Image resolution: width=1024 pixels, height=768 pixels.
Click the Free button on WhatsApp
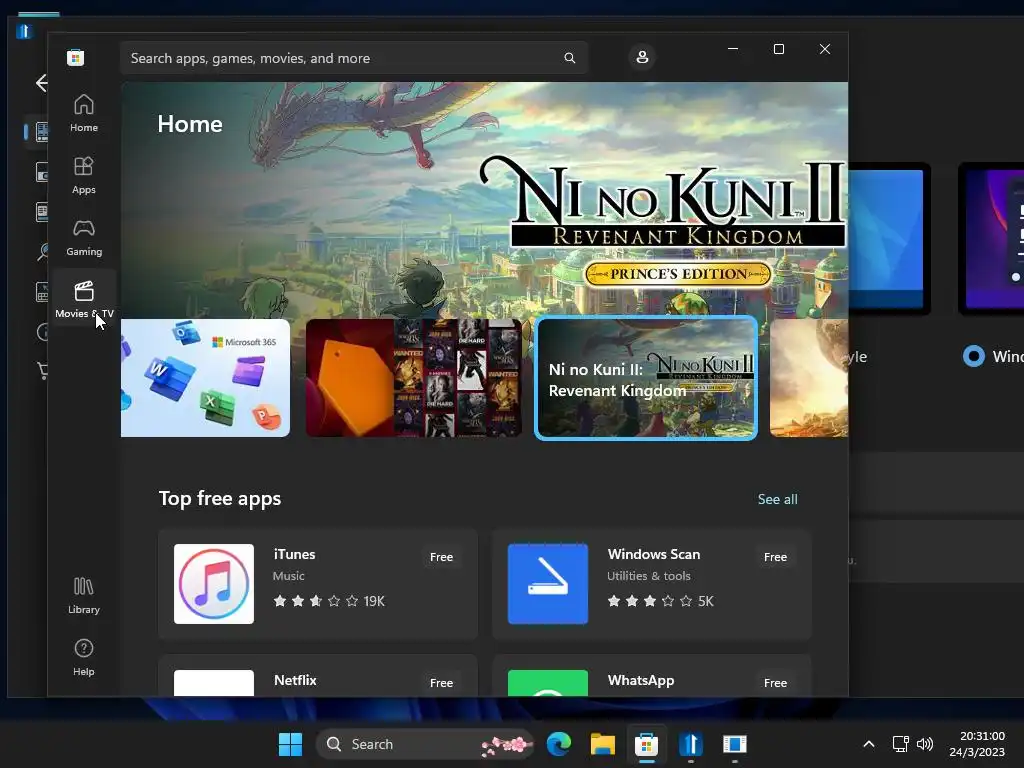775,682
